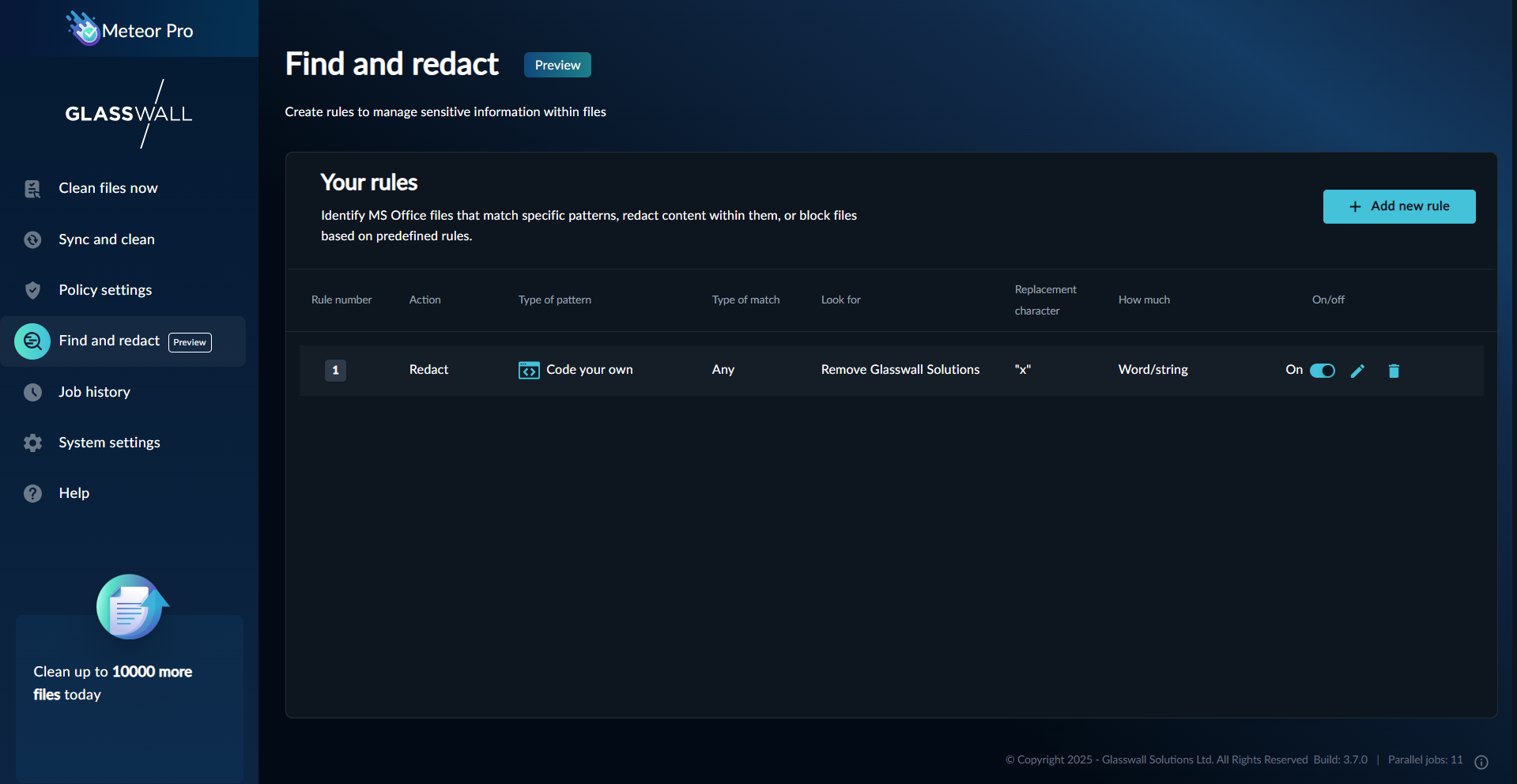Click the Job history clock icon
The image size is (1517, 784).
pos(32,392)
